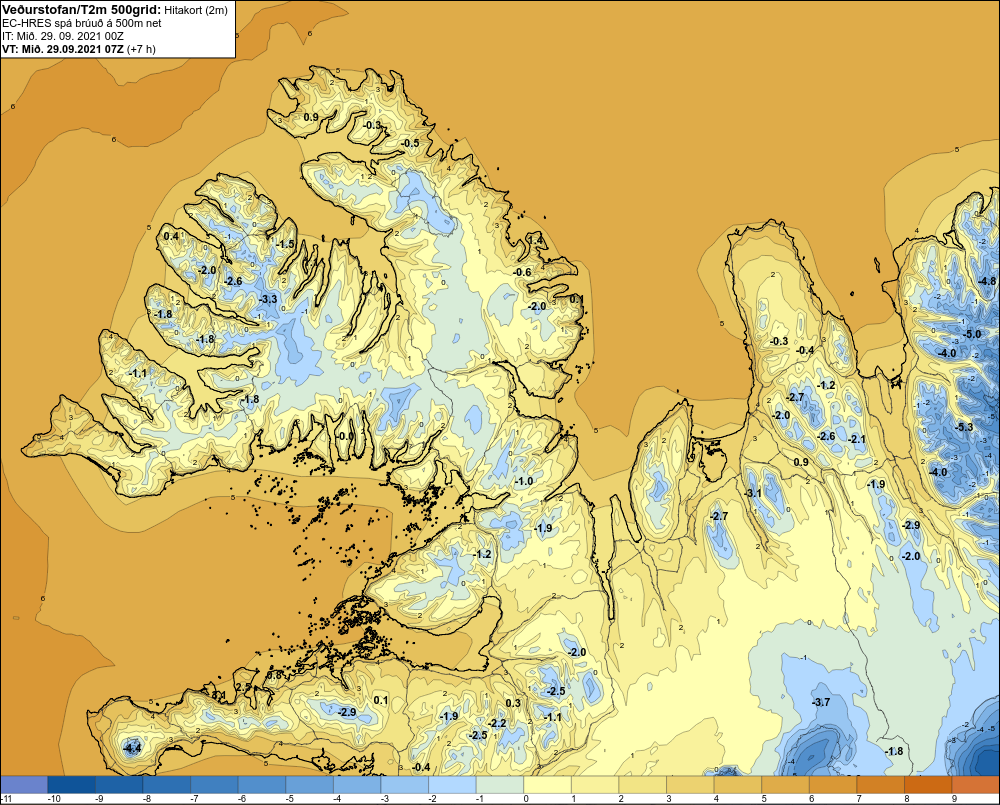
Task: Click the legend swatch right of 9
Action: (976, 784)
